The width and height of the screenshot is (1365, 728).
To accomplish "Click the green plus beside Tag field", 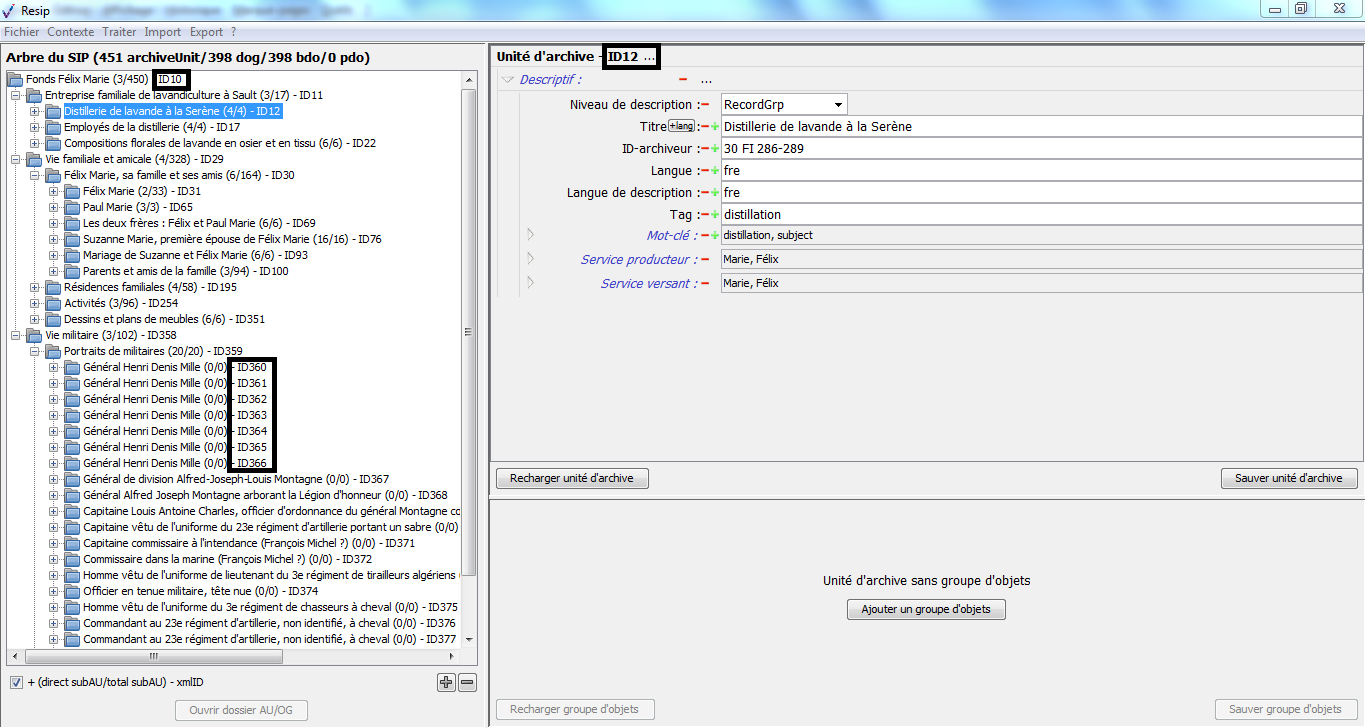I will pos(715,215).
